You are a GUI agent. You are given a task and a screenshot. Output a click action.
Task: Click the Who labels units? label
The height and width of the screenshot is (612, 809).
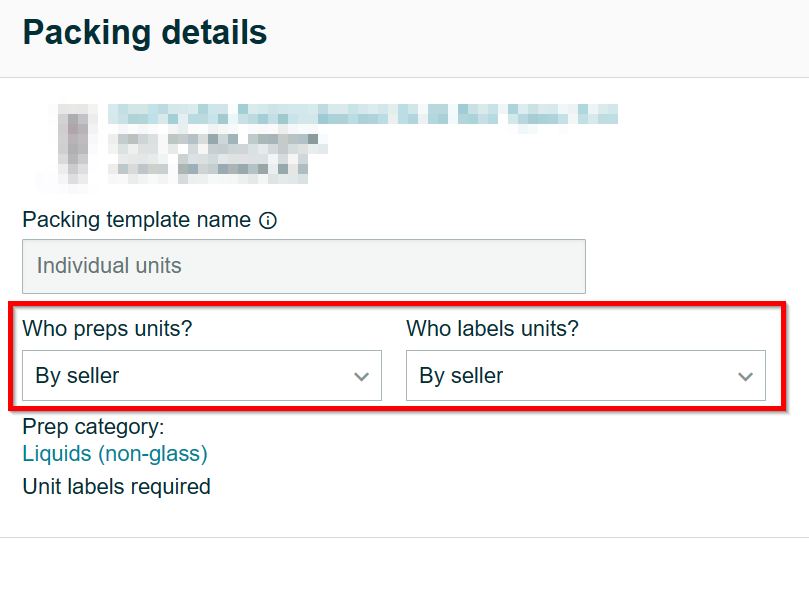click(x=492, y=328)
